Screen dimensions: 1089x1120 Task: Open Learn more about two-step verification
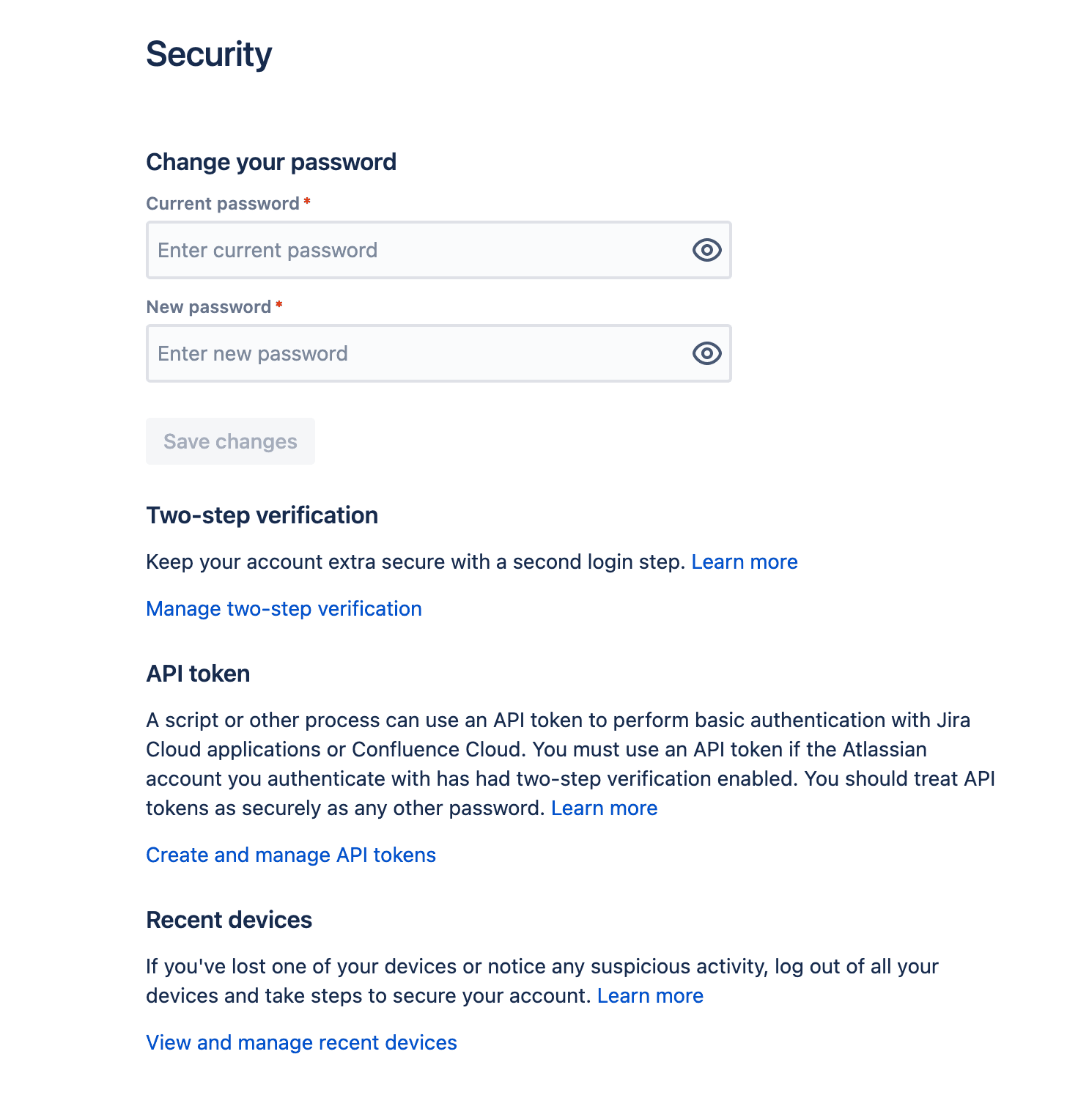tap(745, 562)
